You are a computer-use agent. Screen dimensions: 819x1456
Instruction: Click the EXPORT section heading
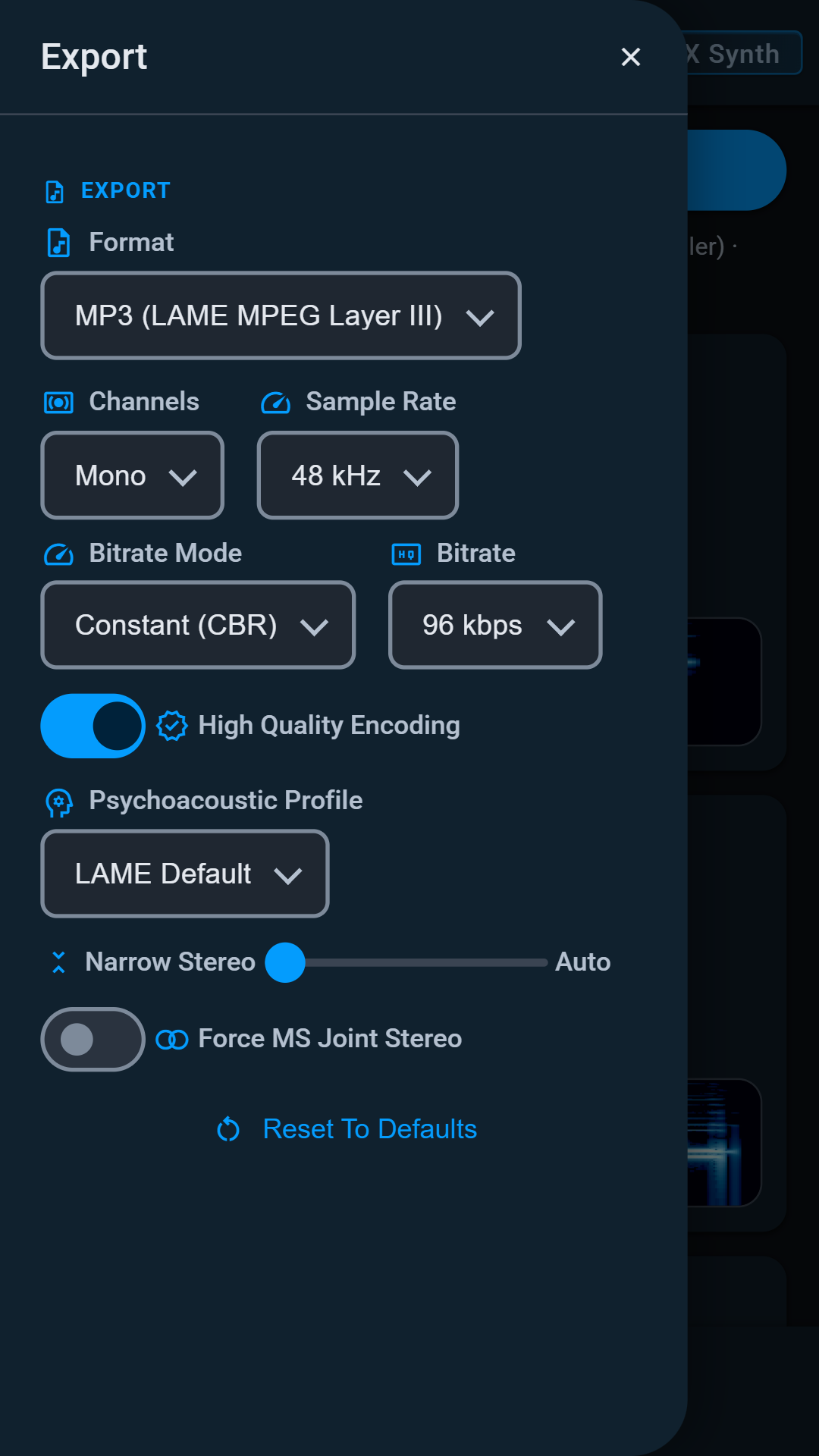click(126, 190)
